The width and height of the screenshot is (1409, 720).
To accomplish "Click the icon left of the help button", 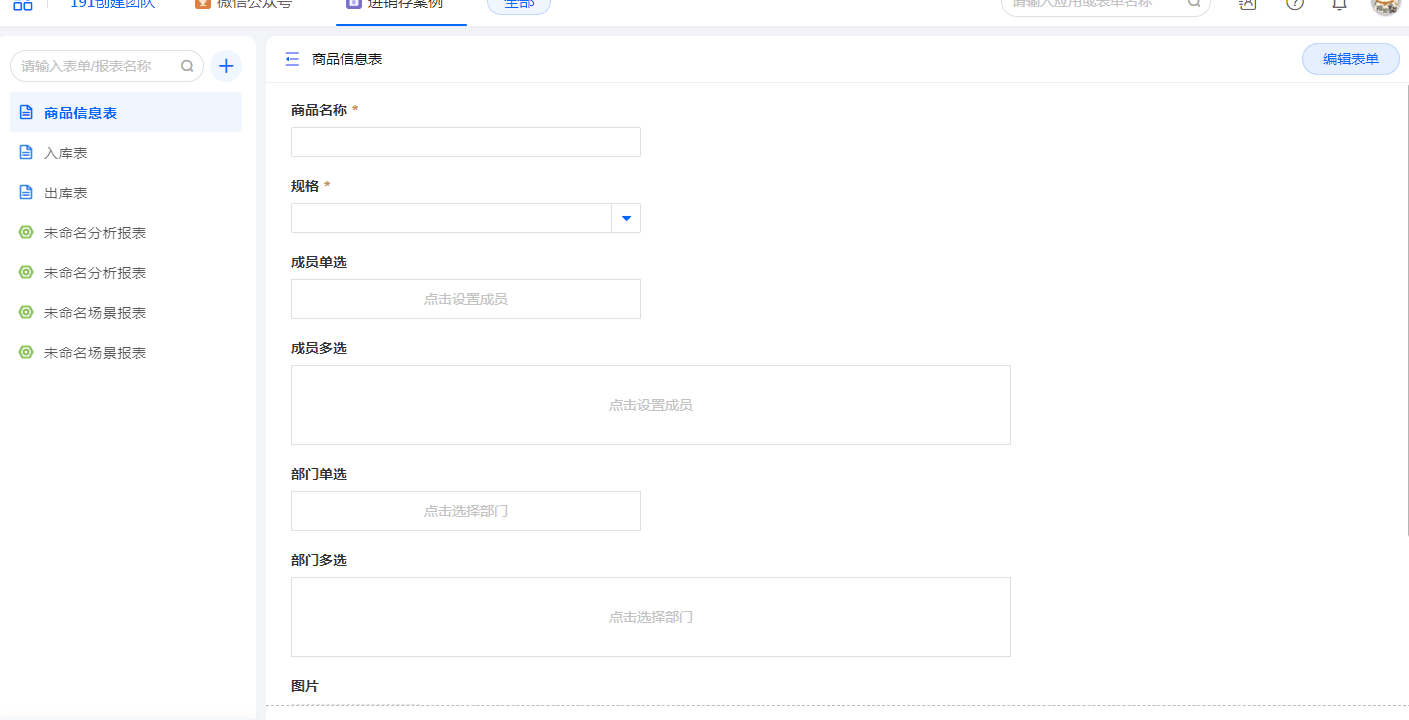I will [x=1247, y=4].
